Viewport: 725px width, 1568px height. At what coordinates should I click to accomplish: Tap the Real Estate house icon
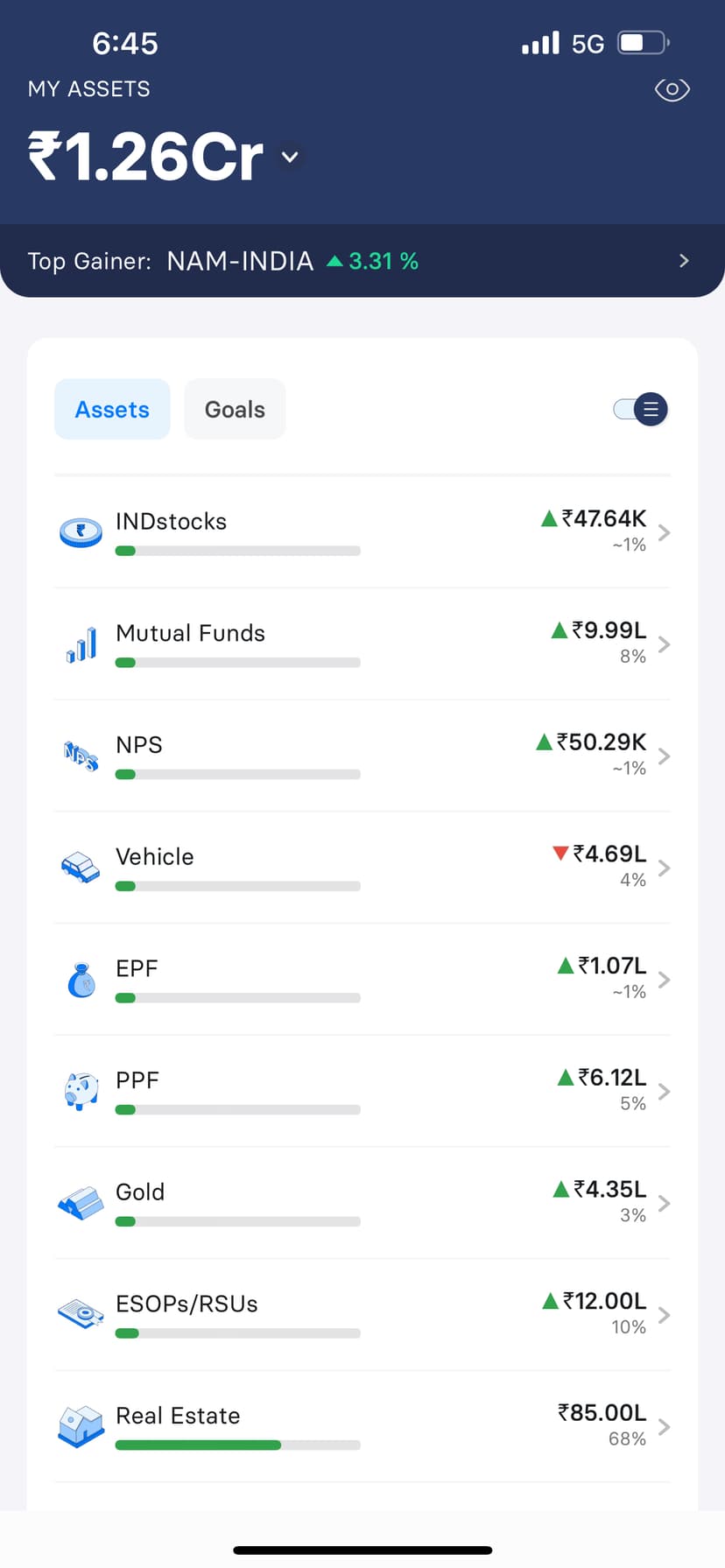point(81,1426)
